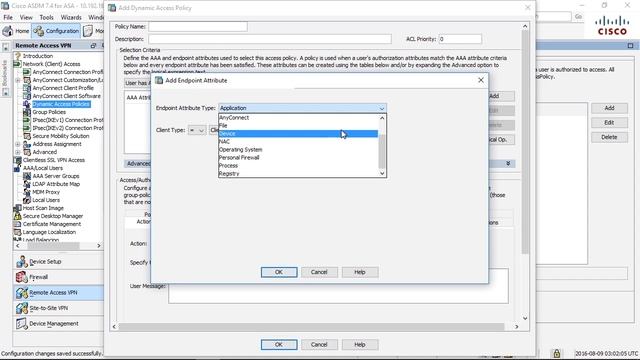640x360 pixels.
Task: Open the Client Type operator dropdown
Action: point(197,130)
